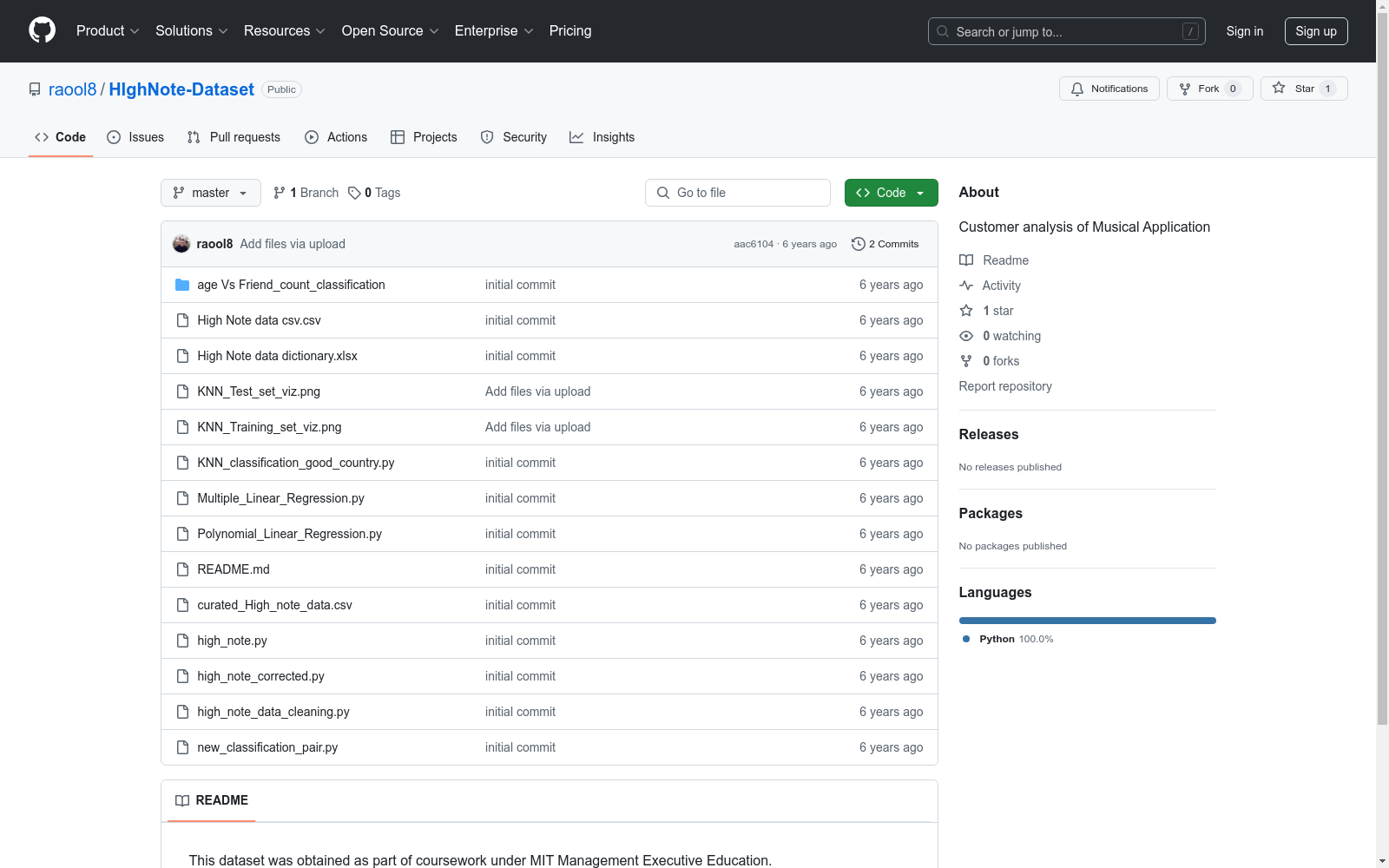This screenshot has width=1389, height=868.
Task: Click the Activity pulse icon
Action: tap(966, 286)
